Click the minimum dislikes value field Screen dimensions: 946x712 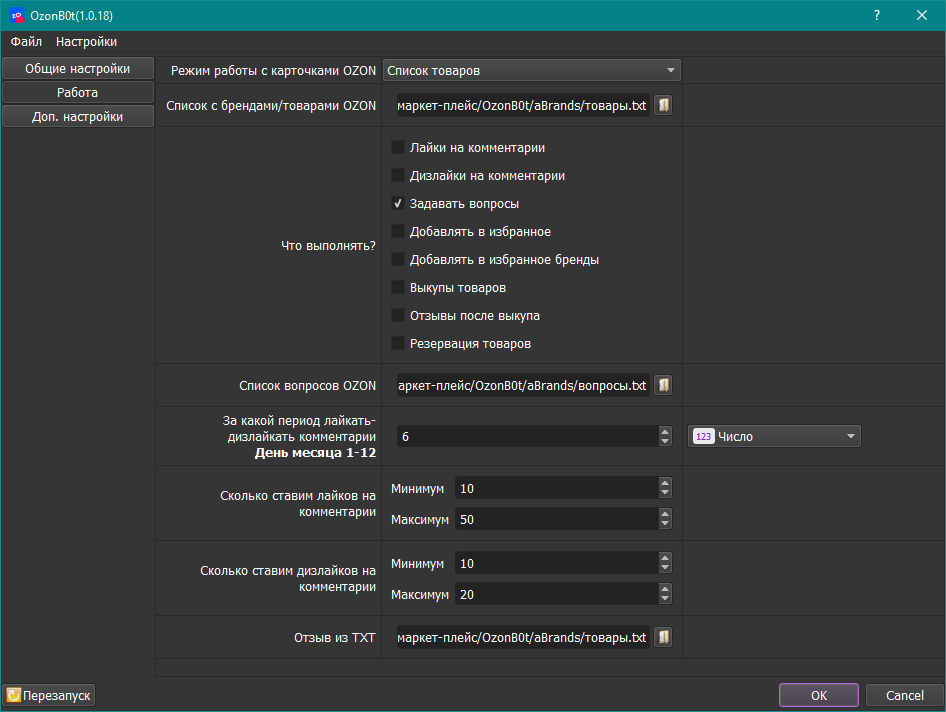coord(557,563)
